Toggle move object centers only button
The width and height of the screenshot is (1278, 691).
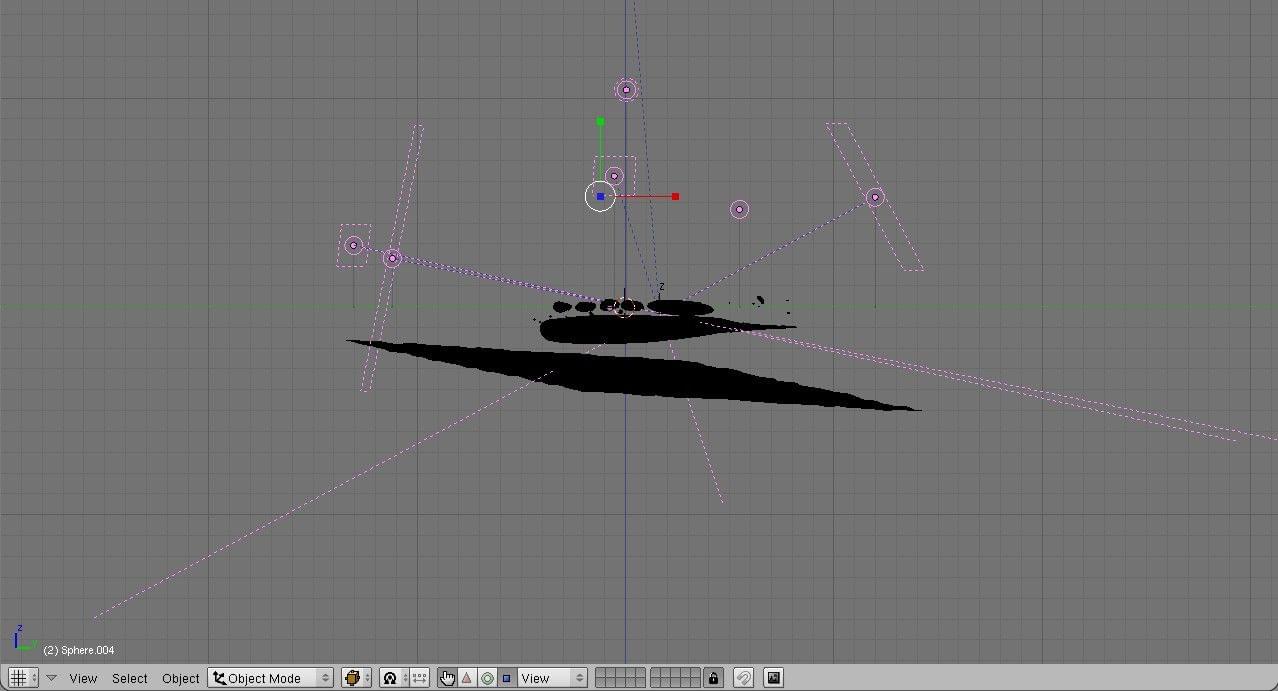pyautogui.click(x=419, y=678)
